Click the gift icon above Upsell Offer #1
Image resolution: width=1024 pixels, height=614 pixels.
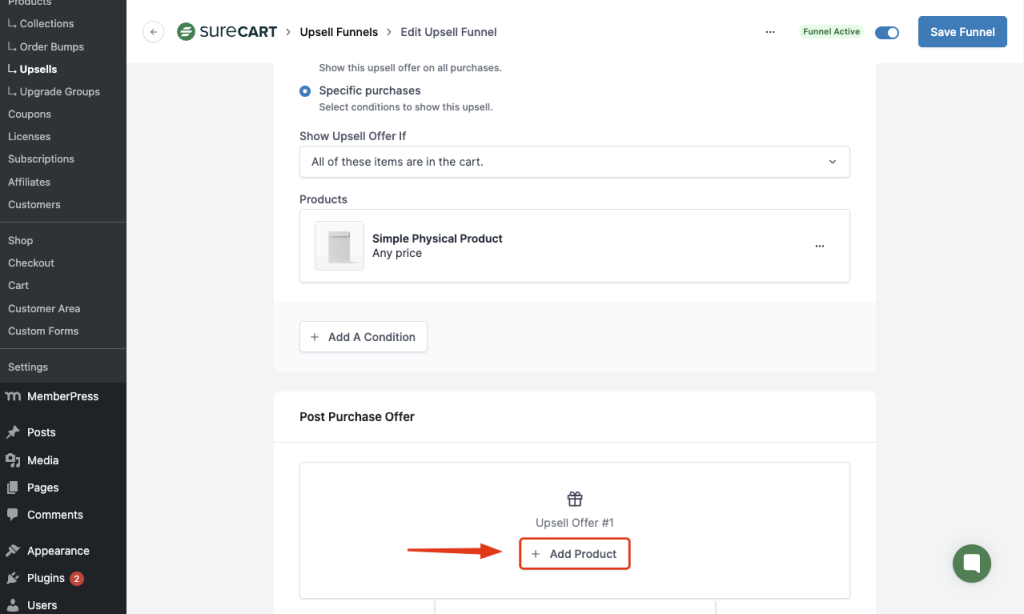coord(575,499)
